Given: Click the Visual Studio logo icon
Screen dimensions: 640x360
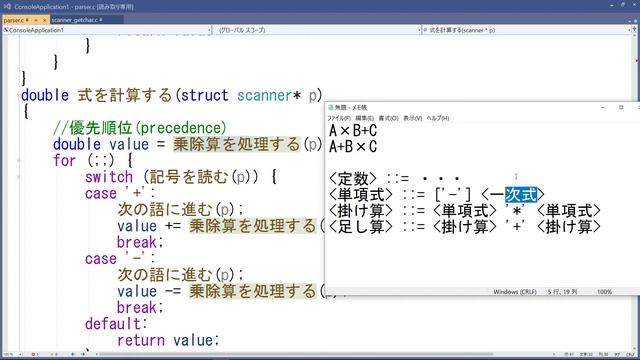Looking at the screenshot, I should pos(7,7).
